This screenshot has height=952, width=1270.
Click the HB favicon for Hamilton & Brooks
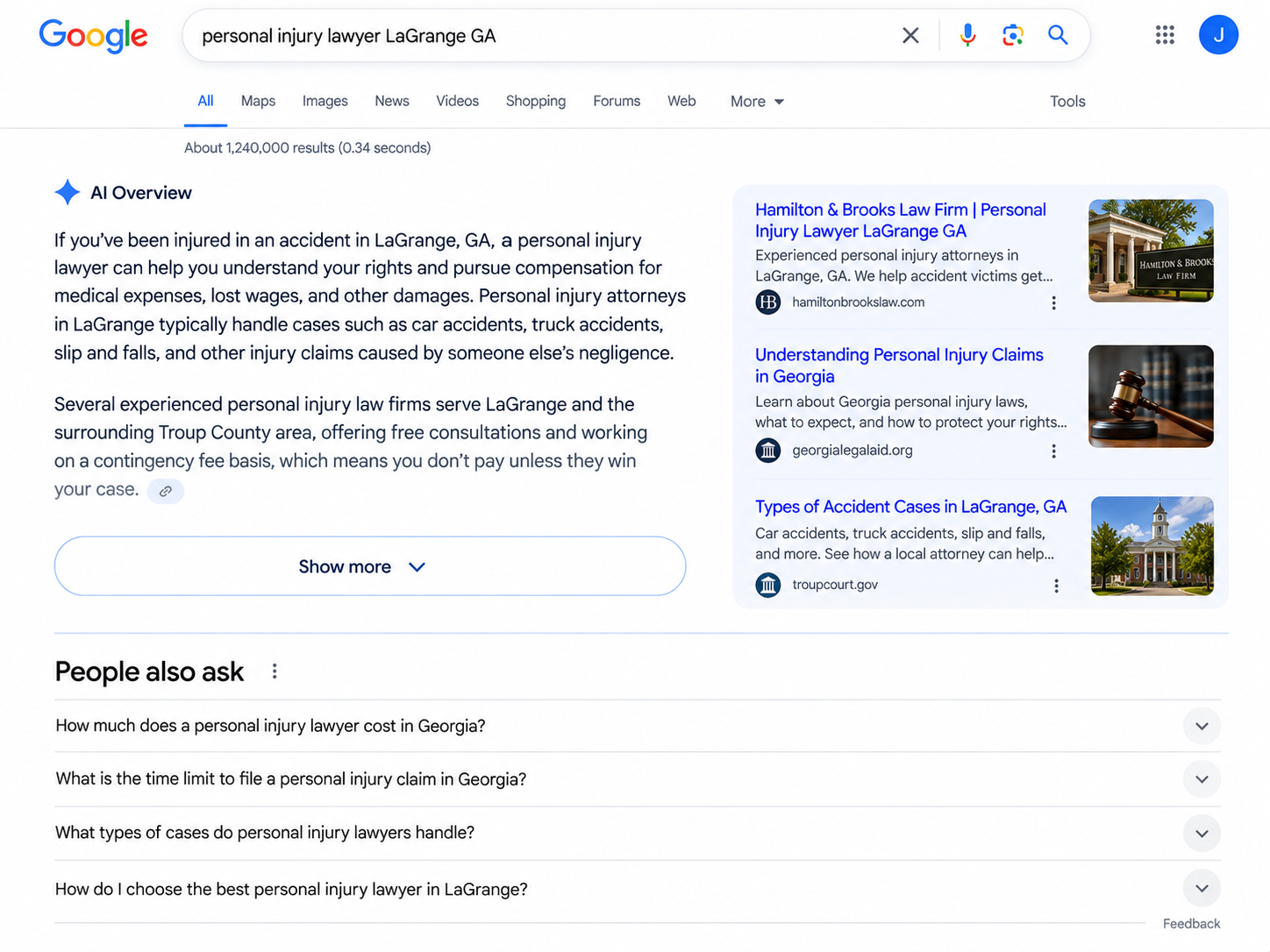tap(767, 302)
